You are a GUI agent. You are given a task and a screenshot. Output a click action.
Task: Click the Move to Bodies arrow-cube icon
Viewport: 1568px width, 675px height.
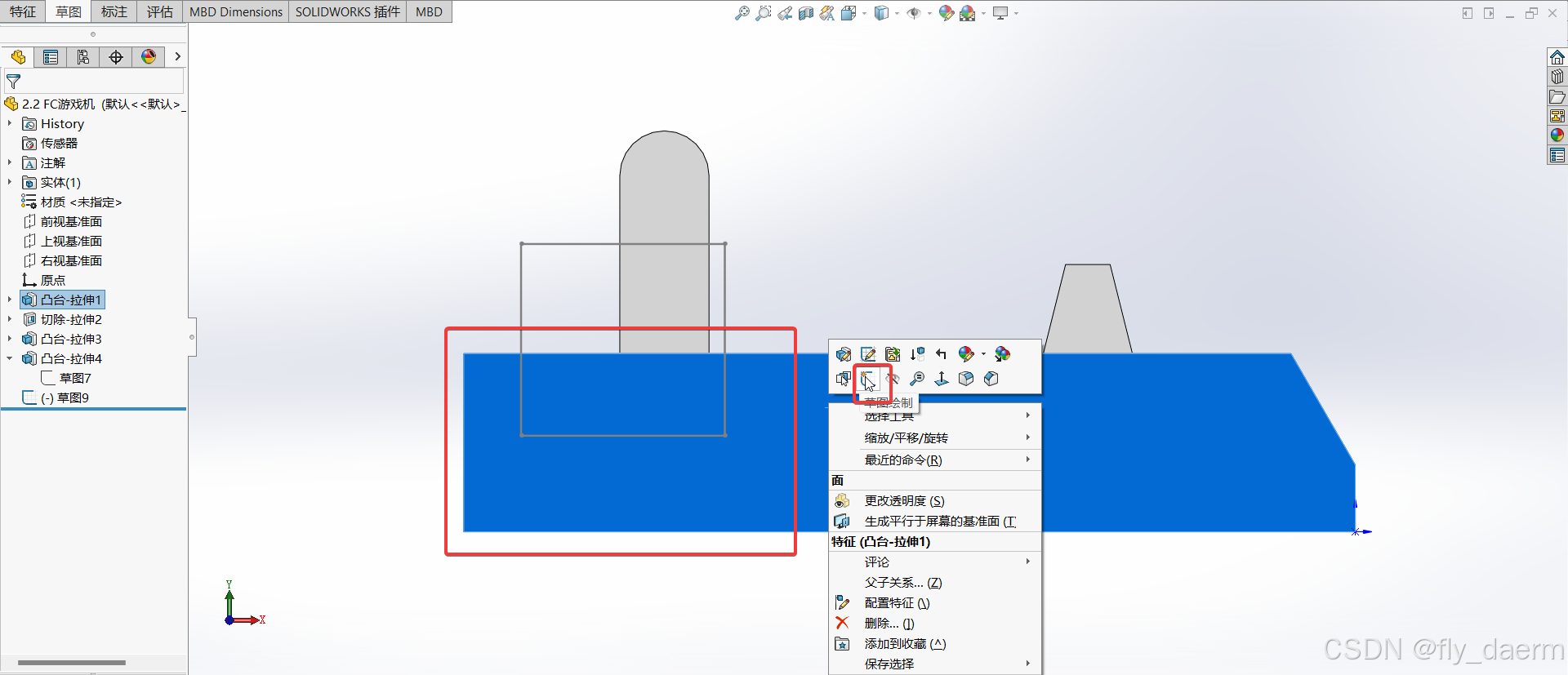[x=917, y=354]
